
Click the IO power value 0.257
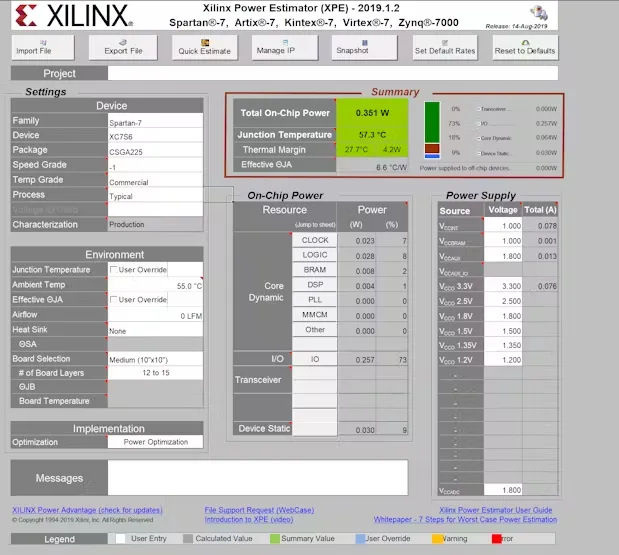[357, 360]
